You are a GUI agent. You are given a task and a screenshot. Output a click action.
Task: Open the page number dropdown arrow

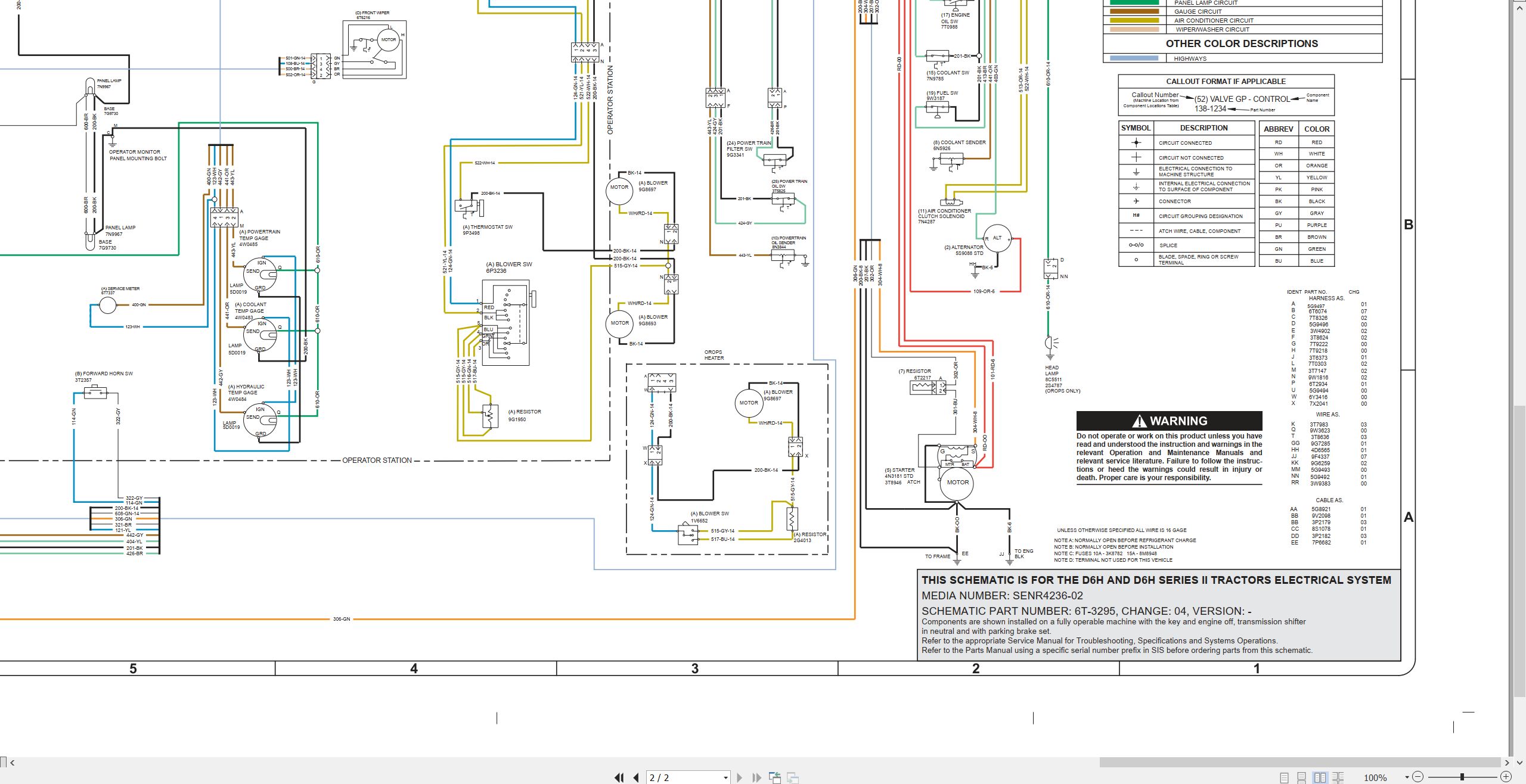point(725,777)
